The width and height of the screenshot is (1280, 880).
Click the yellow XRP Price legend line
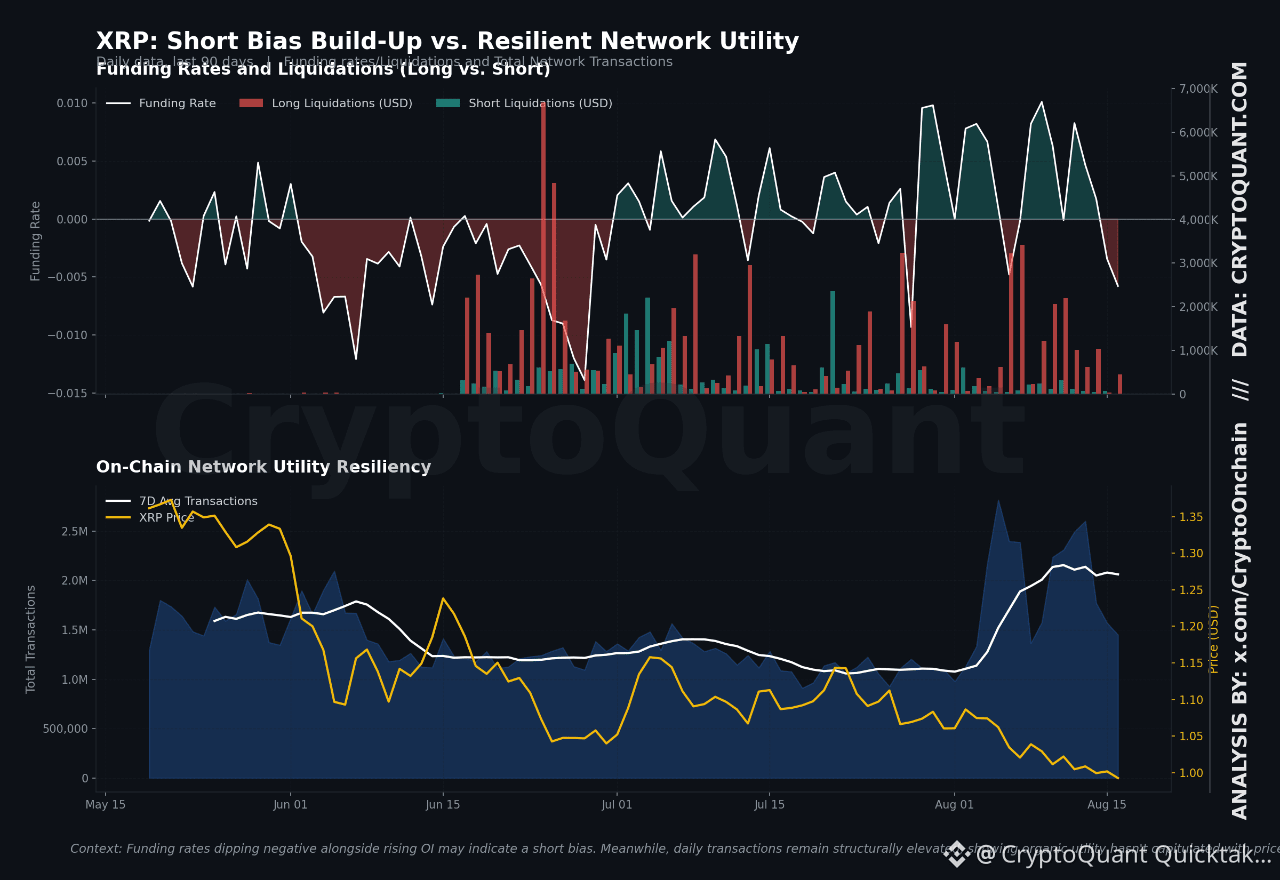click(x=118, y=517)
